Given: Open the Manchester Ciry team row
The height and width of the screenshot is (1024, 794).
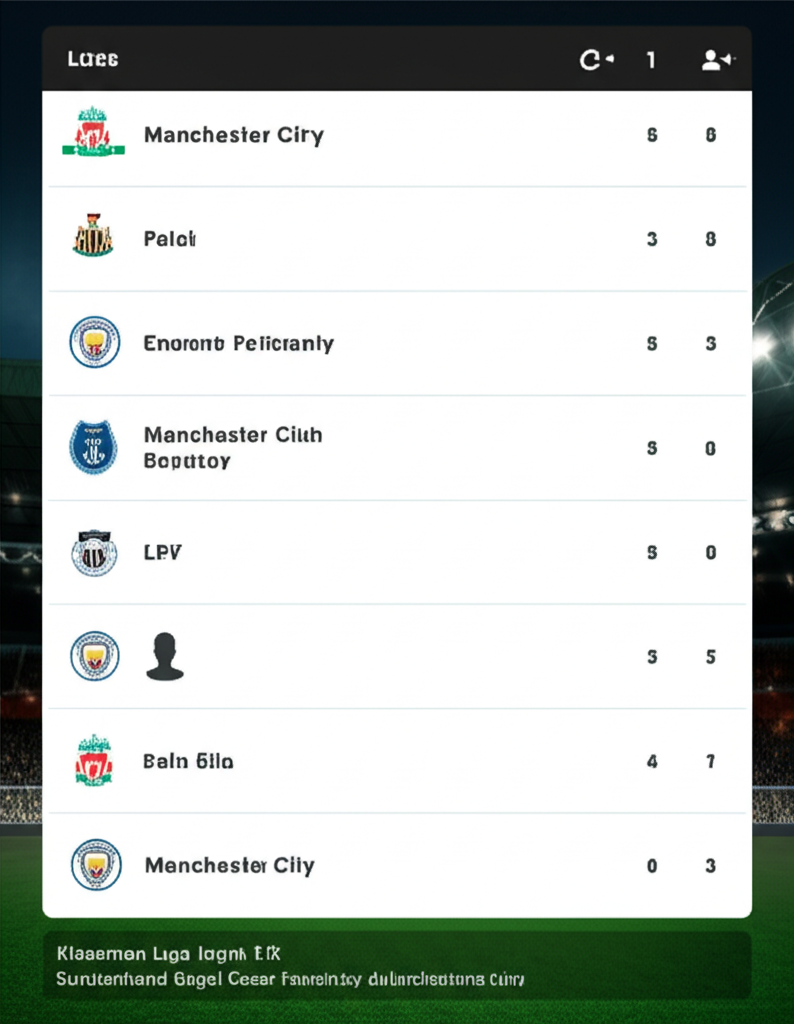Looking at the screenshot, I should [234, 135].
